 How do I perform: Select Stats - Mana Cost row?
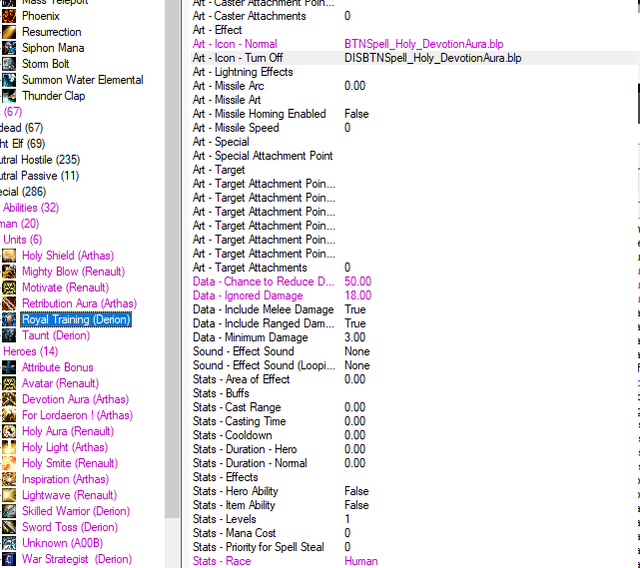coord(415,533)
